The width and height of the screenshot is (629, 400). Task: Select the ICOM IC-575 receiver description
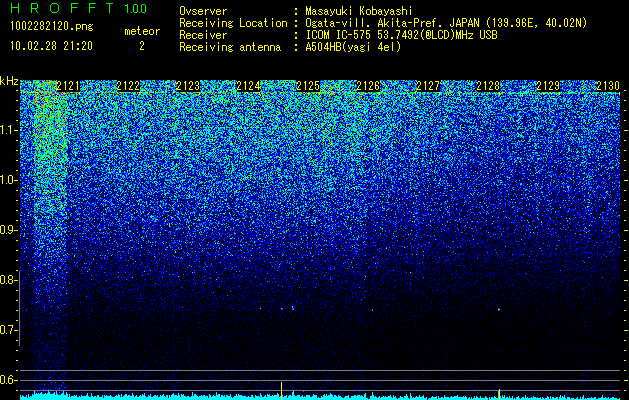(x=401, y=35)
